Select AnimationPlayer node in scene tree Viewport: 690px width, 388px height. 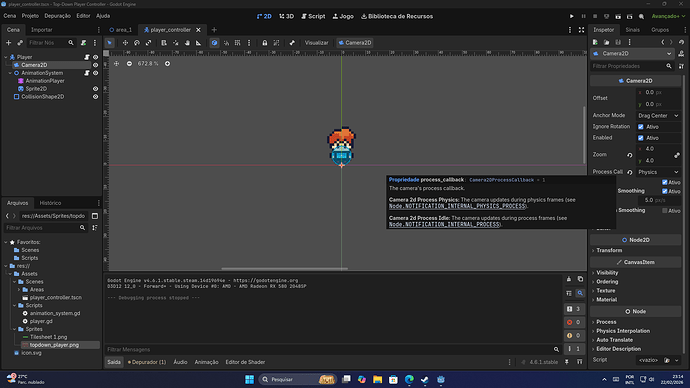pyautogui.click(x=45, y=81)
